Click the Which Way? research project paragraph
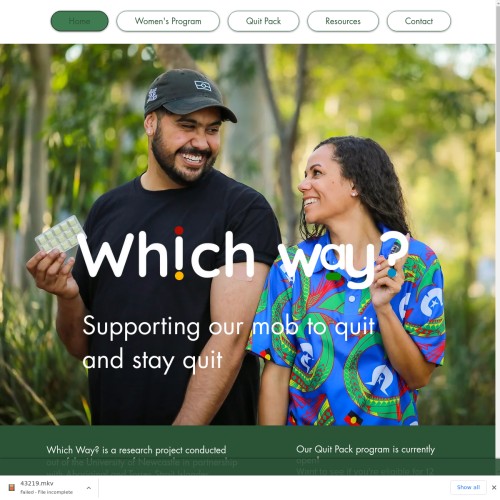 pos(142,462)
